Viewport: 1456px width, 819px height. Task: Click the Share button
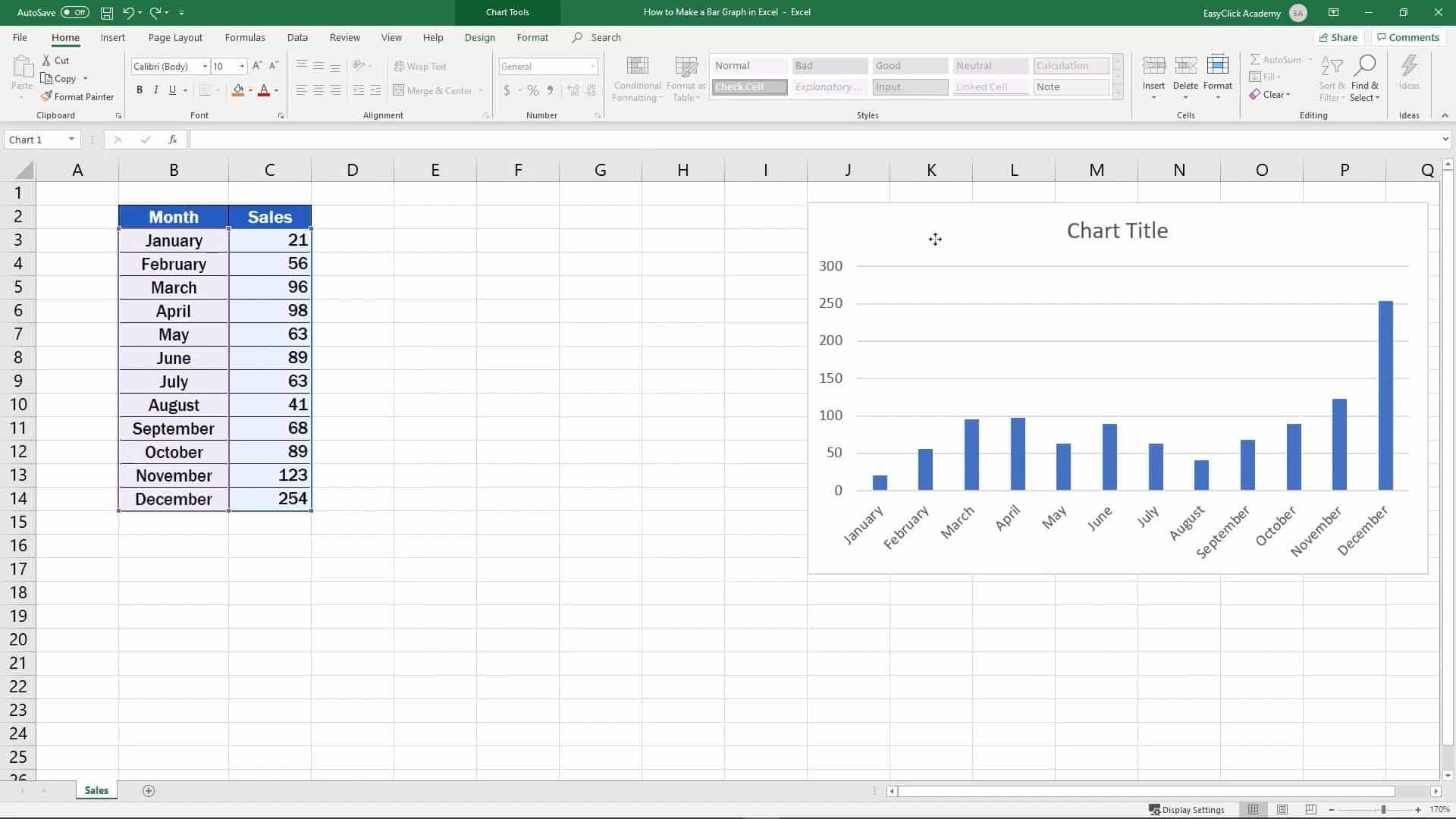tap(1338, 37)
